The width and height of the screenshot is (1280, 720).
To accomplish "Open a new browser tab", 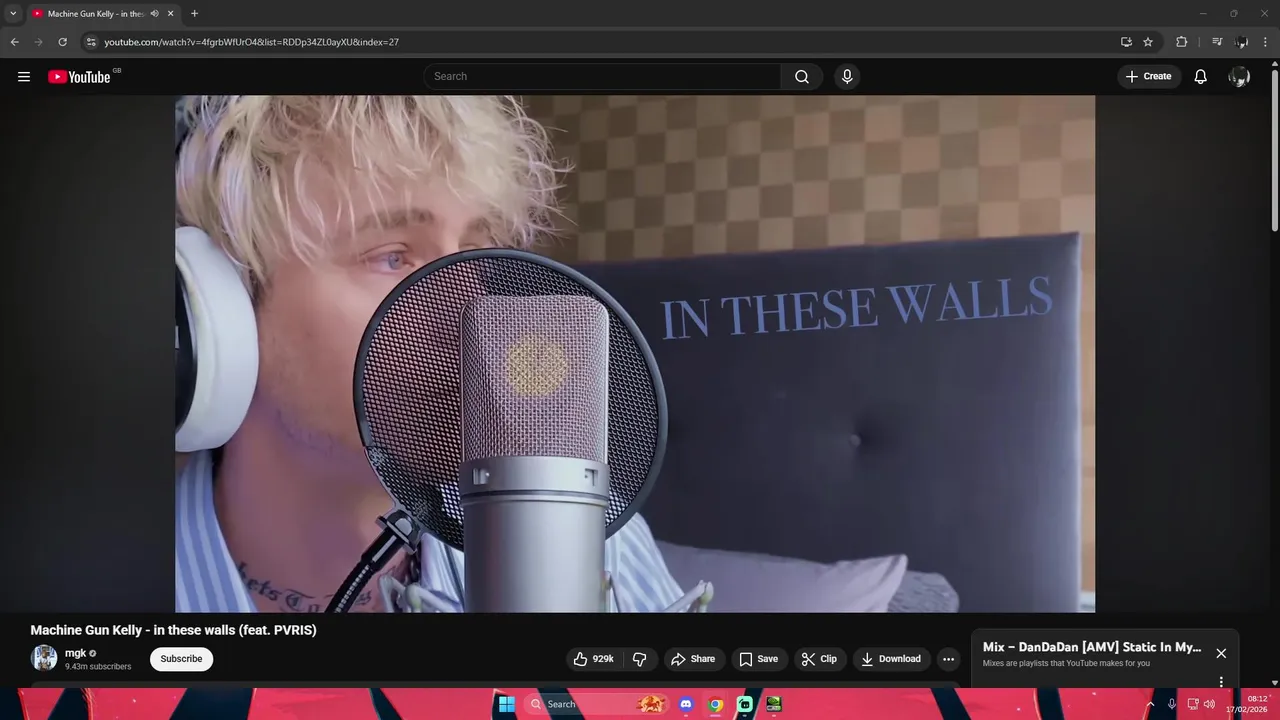I will click(x=194, y=14).
